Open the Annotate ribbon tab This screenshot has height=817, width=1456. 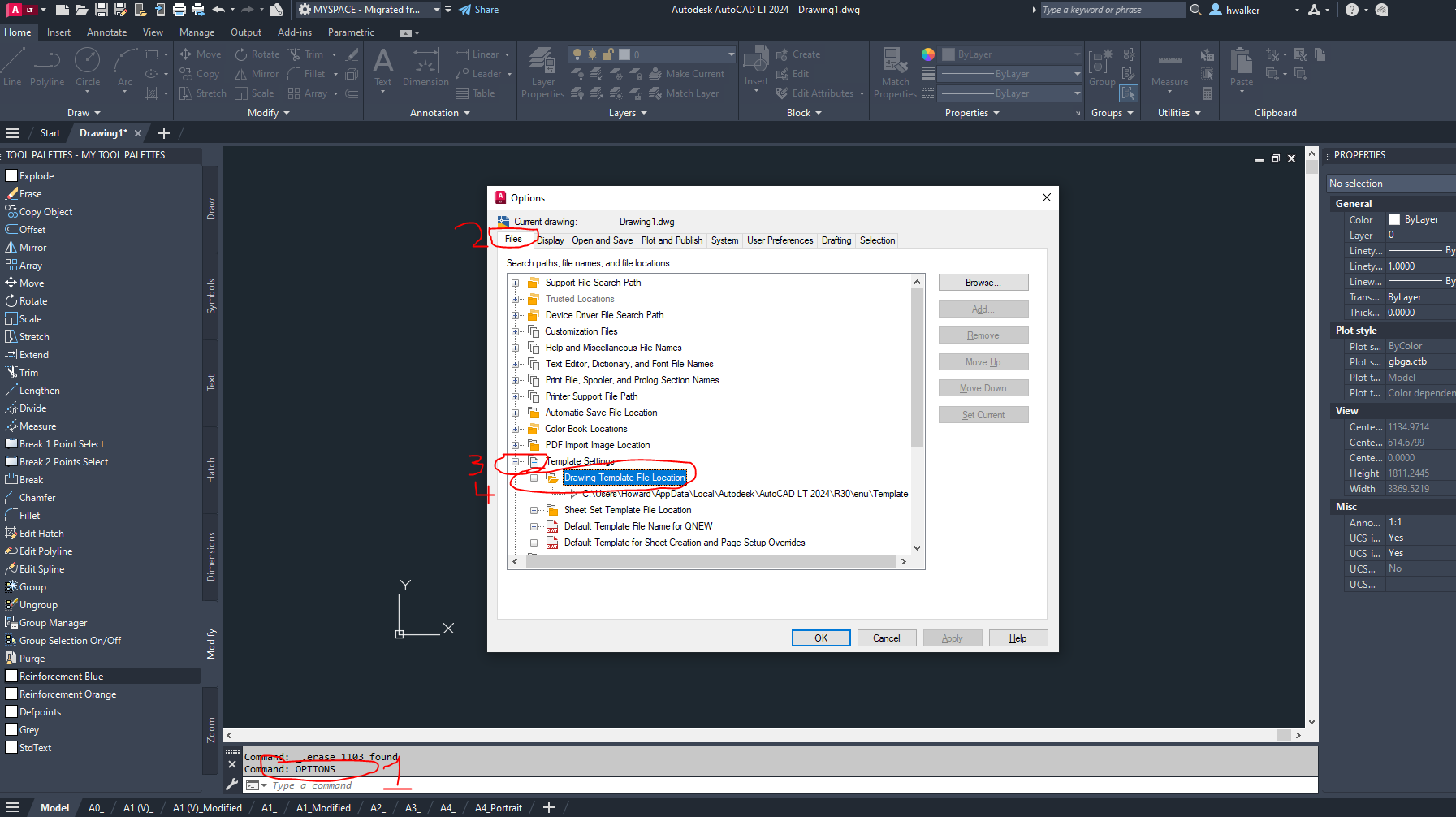pyautogui.click(x=106, y=32)
